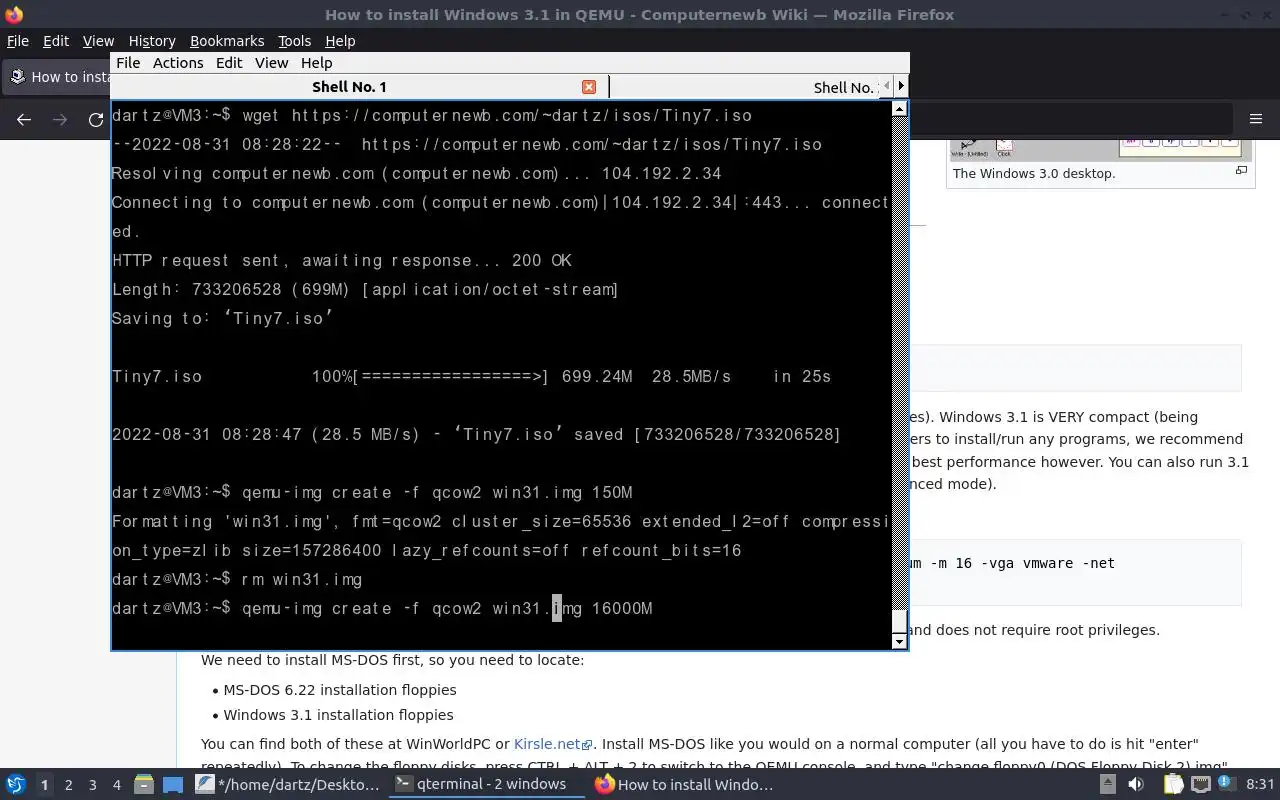1280x800 pixels.
Task: Open qterminal Edit menu
Action: pos(229,62)
